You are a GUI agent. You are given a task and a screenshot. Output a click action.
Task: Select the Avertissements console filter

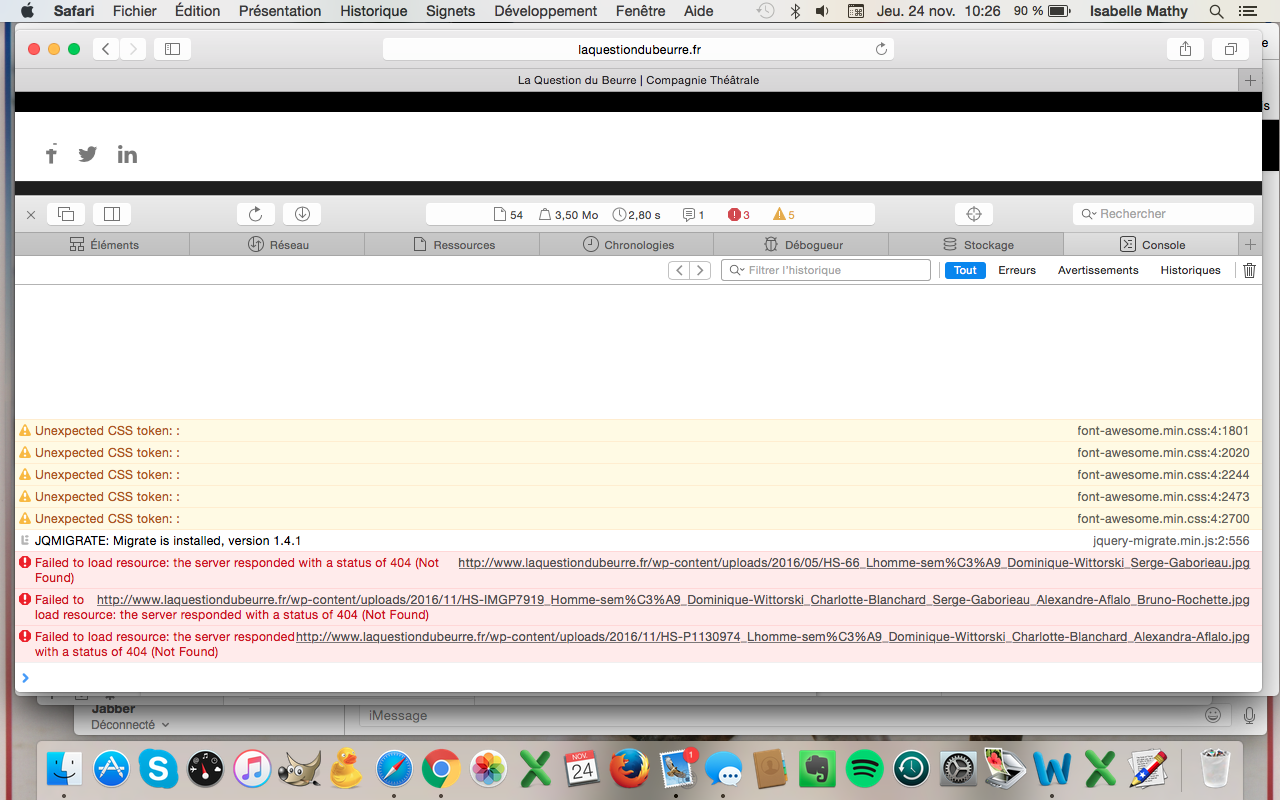click(1097, 270)
